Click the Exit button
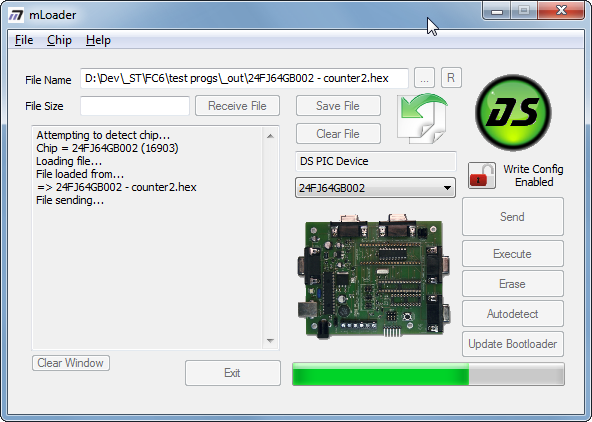592x422 pixels. pyautogui.click(x=233, y=373)
